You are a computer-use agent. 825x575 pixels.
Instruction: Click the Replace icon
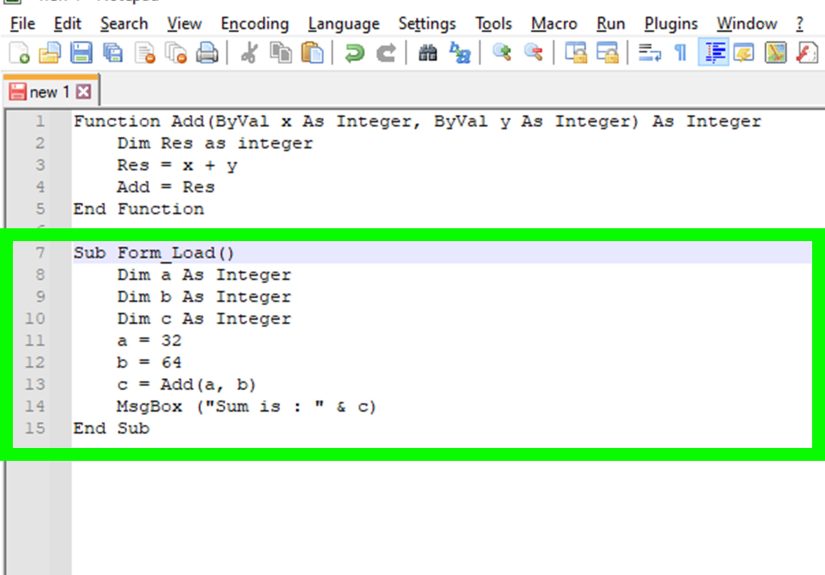460,53
